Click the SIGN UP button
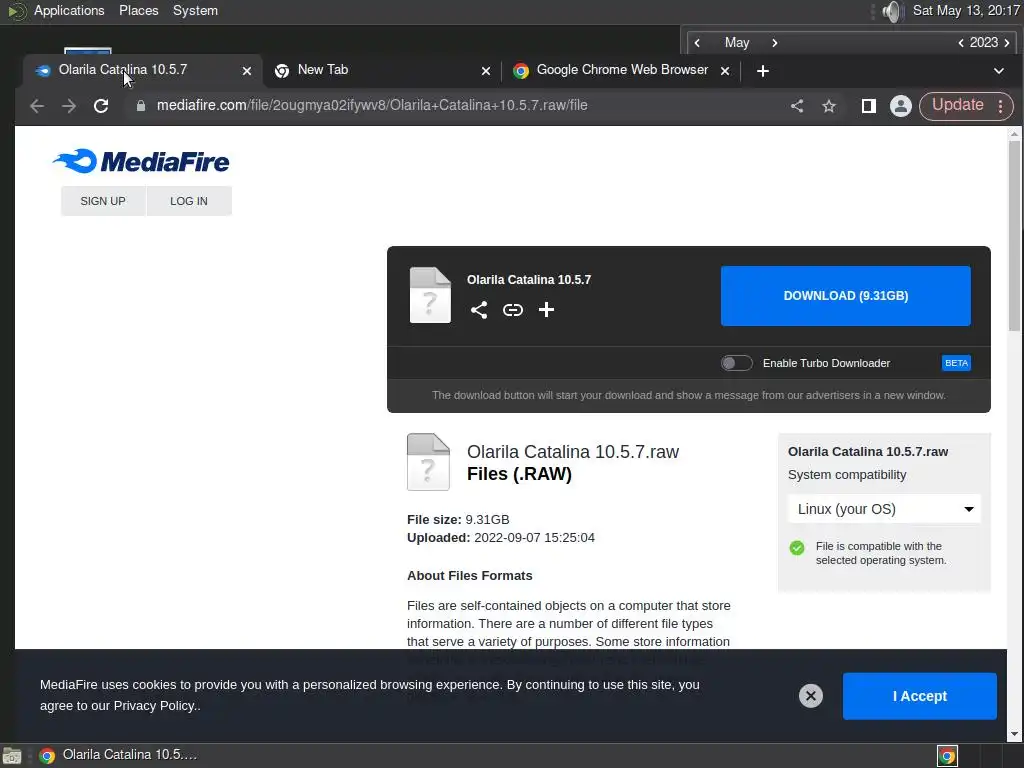 pyautogui.click(x=103, y=201)
